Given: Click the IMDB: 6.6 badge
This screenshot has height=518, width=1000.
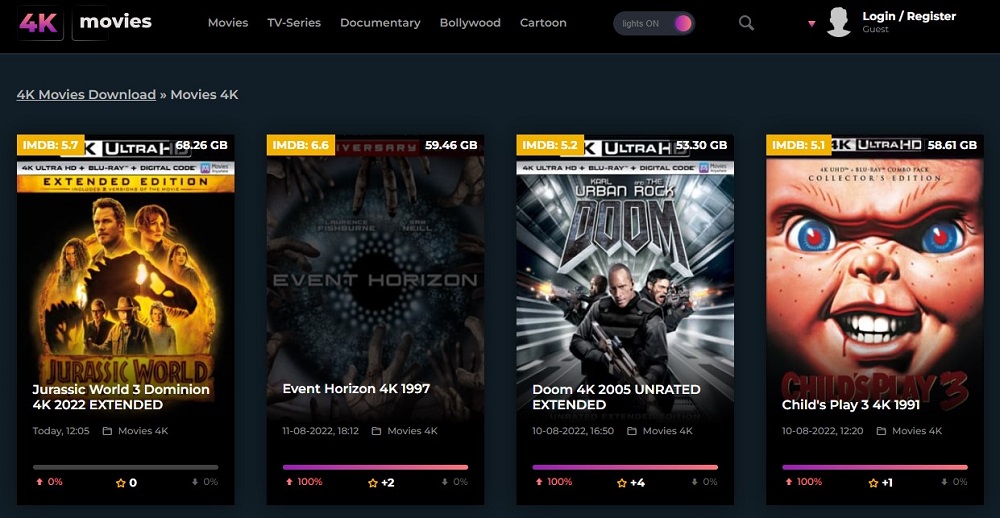Looking at the screenshot, I should pos(300,145).
